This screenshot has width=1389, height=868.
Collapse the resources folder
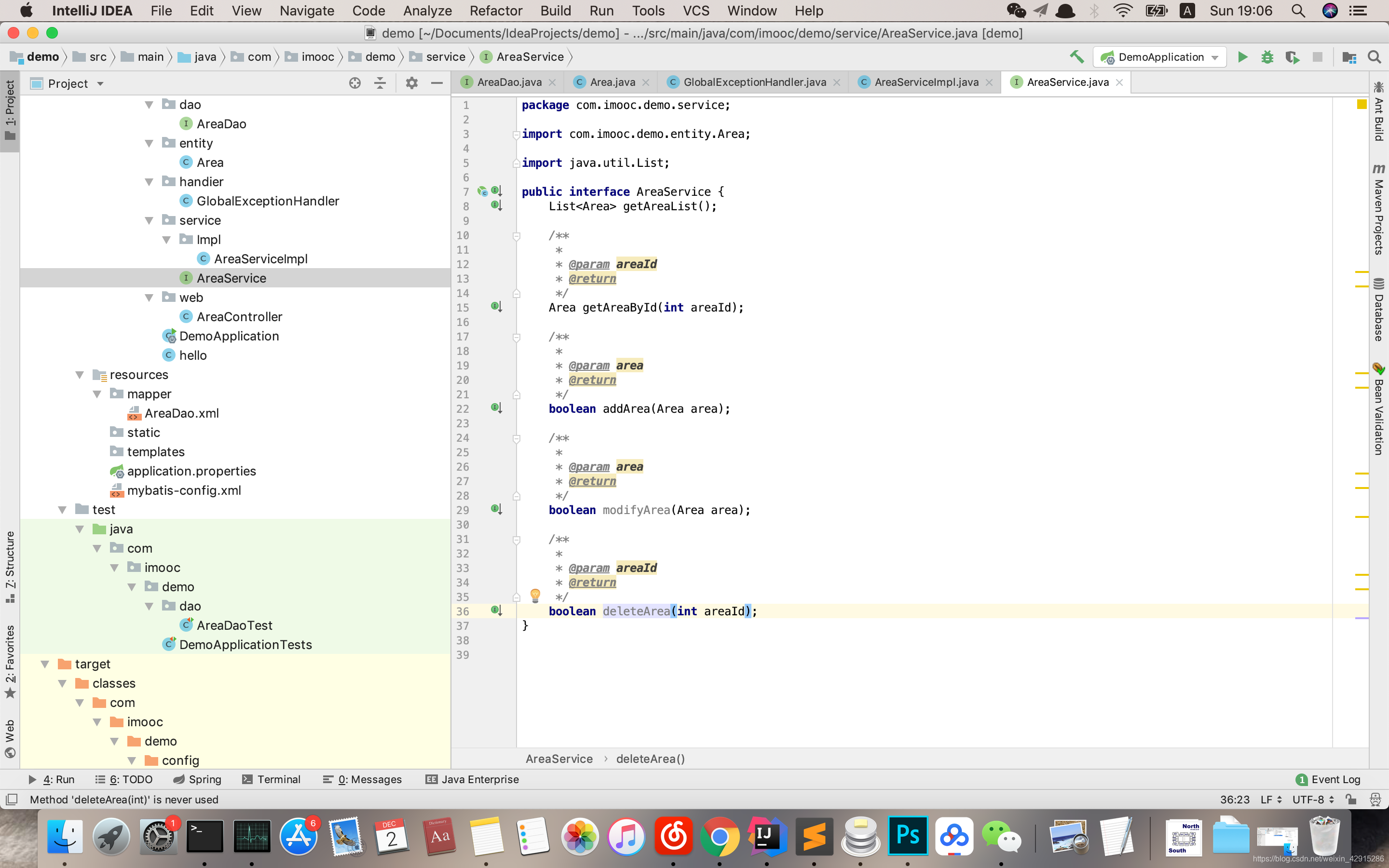[x=80, y=375]
